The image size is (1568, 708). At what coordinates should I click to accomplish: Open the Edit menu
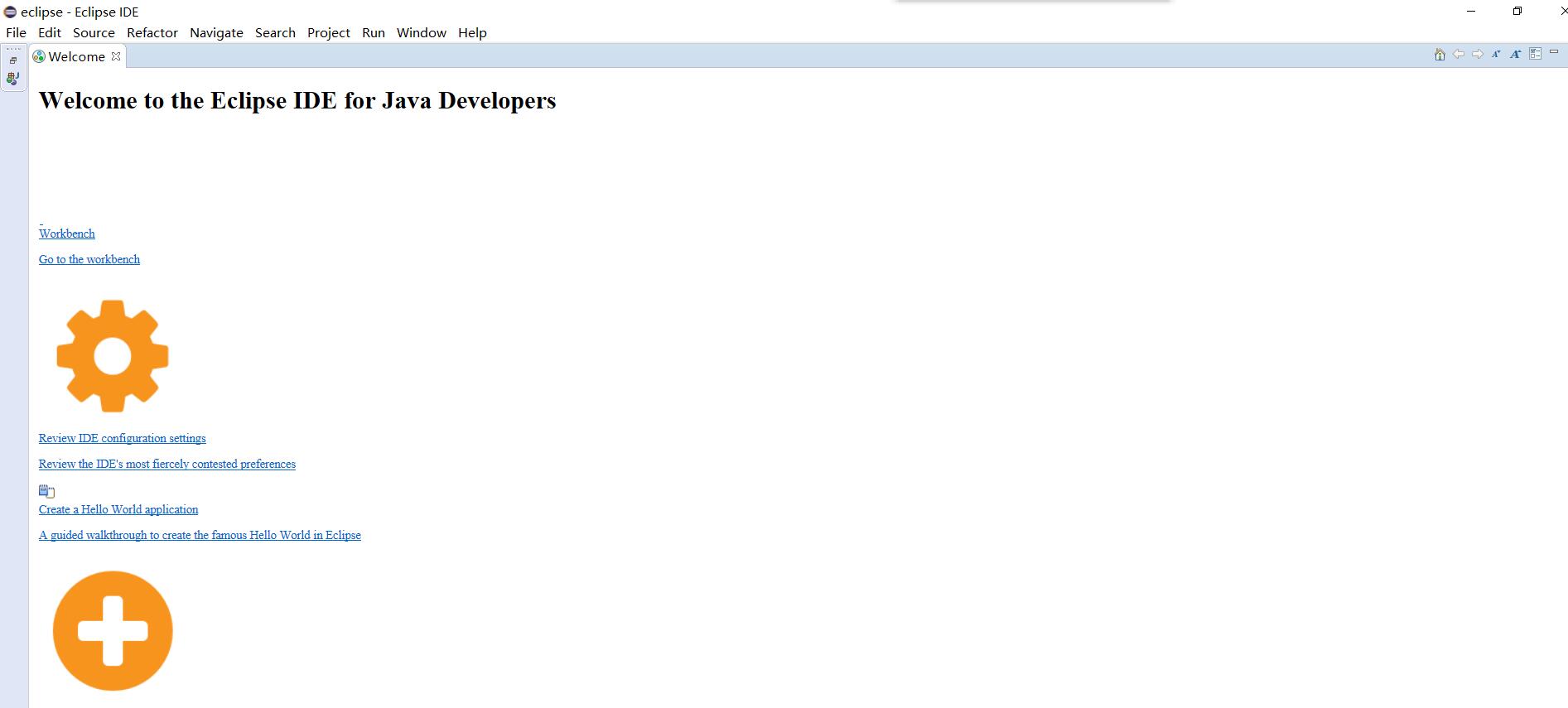coord(50,32)
